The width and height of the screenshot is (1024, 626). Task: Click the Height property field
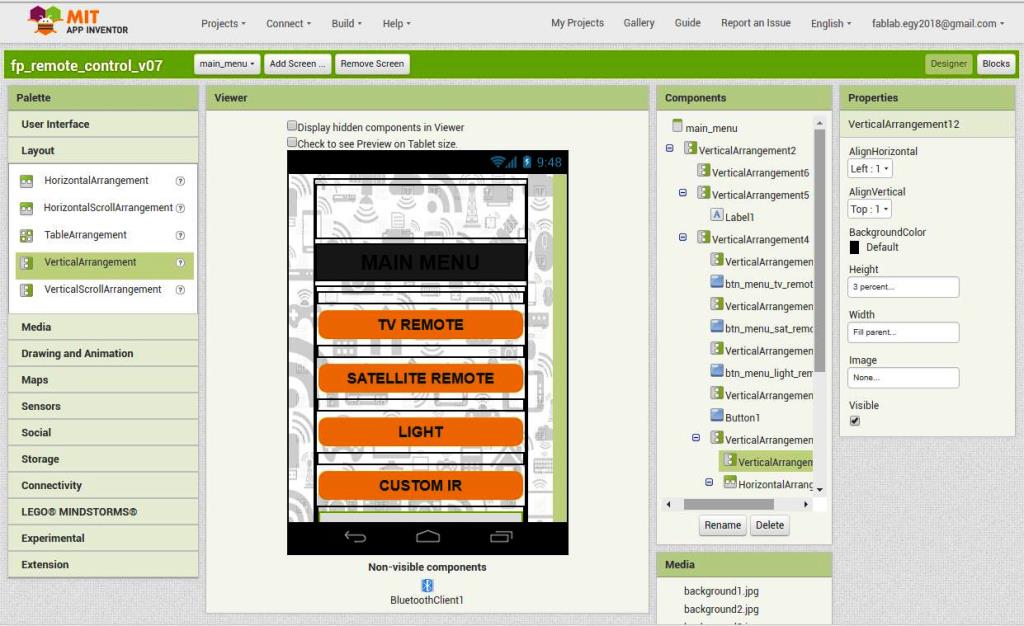(x=904, y=287)
